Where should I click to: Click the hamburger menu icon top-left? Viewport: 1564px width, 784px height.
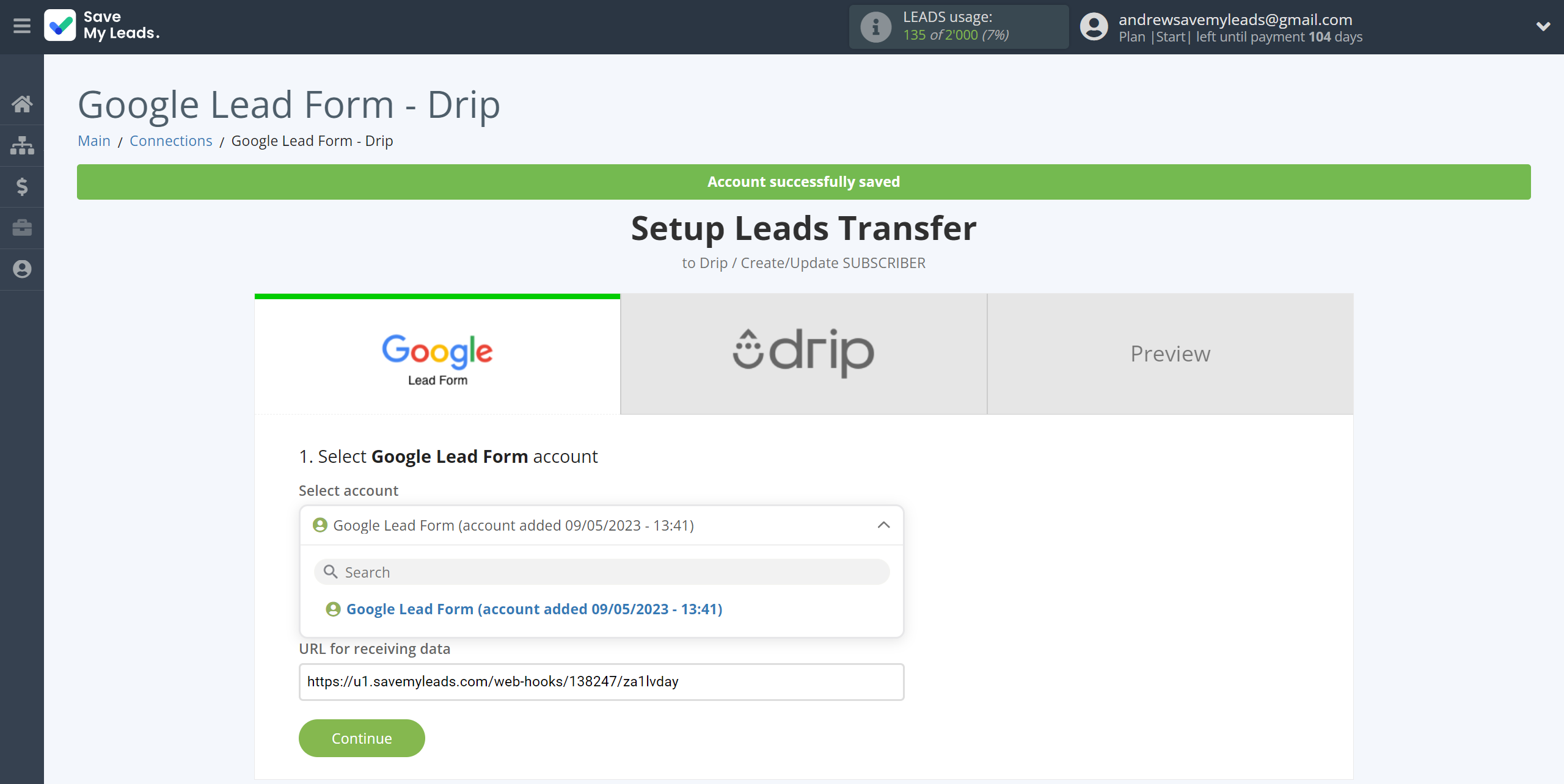pos(22,25)
